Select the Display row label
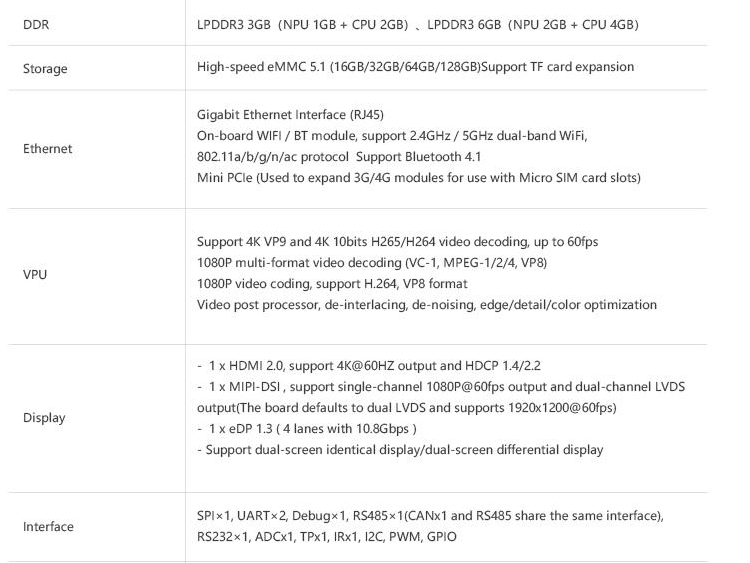The height and width of the screenshot is (563, 750). 44,418
